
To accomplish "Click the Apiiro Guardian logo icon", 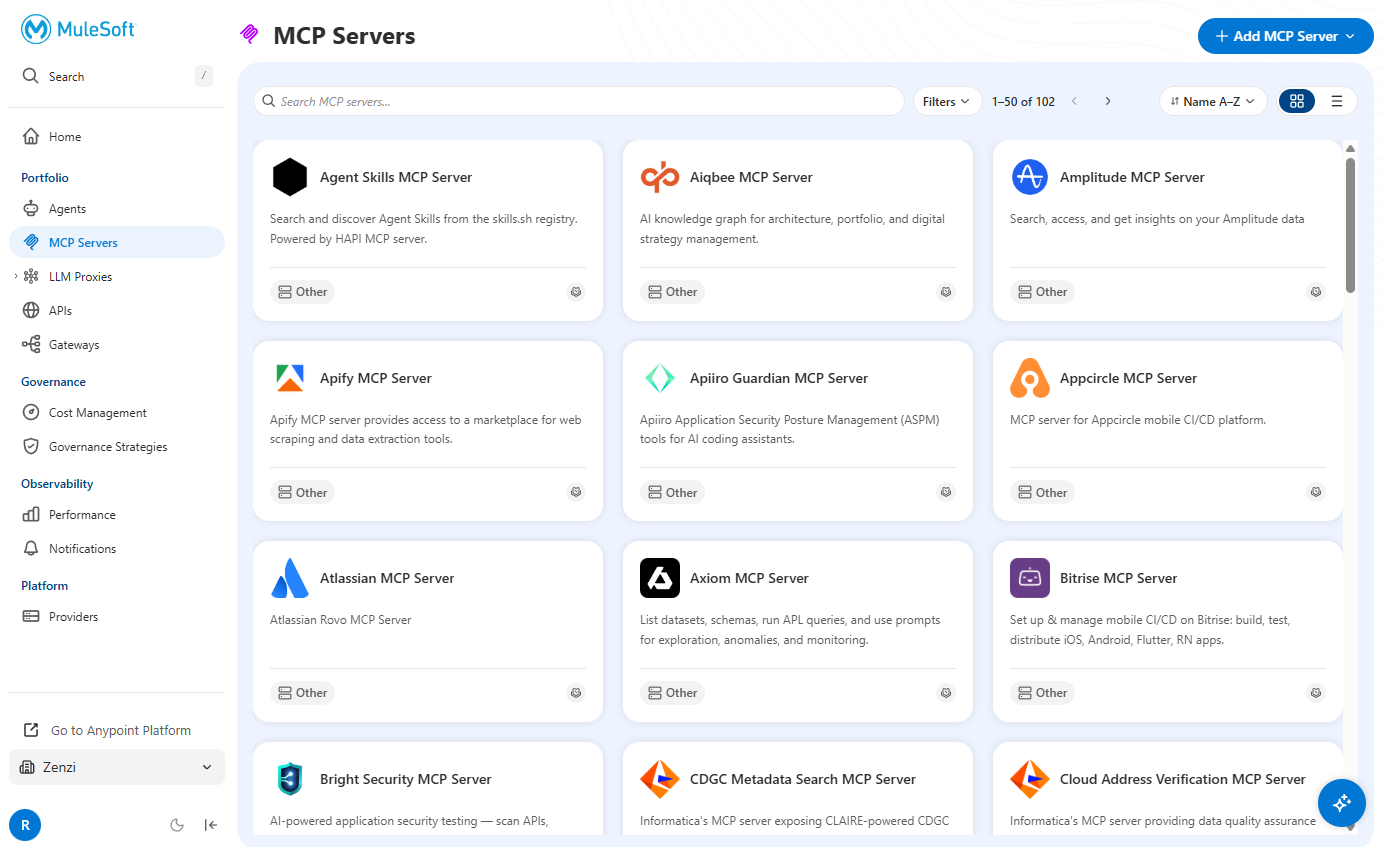I will tap(659, 378).
